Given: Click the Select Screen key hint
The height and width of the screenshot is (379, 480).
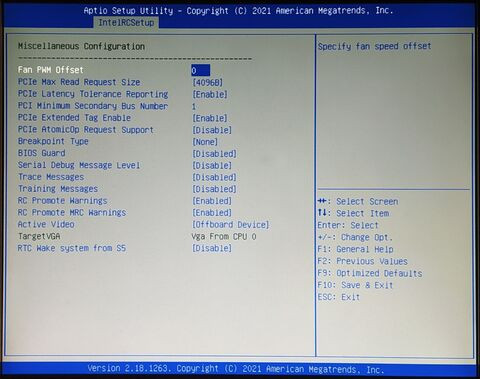Looking at the screenshot, I should [358, 201].
